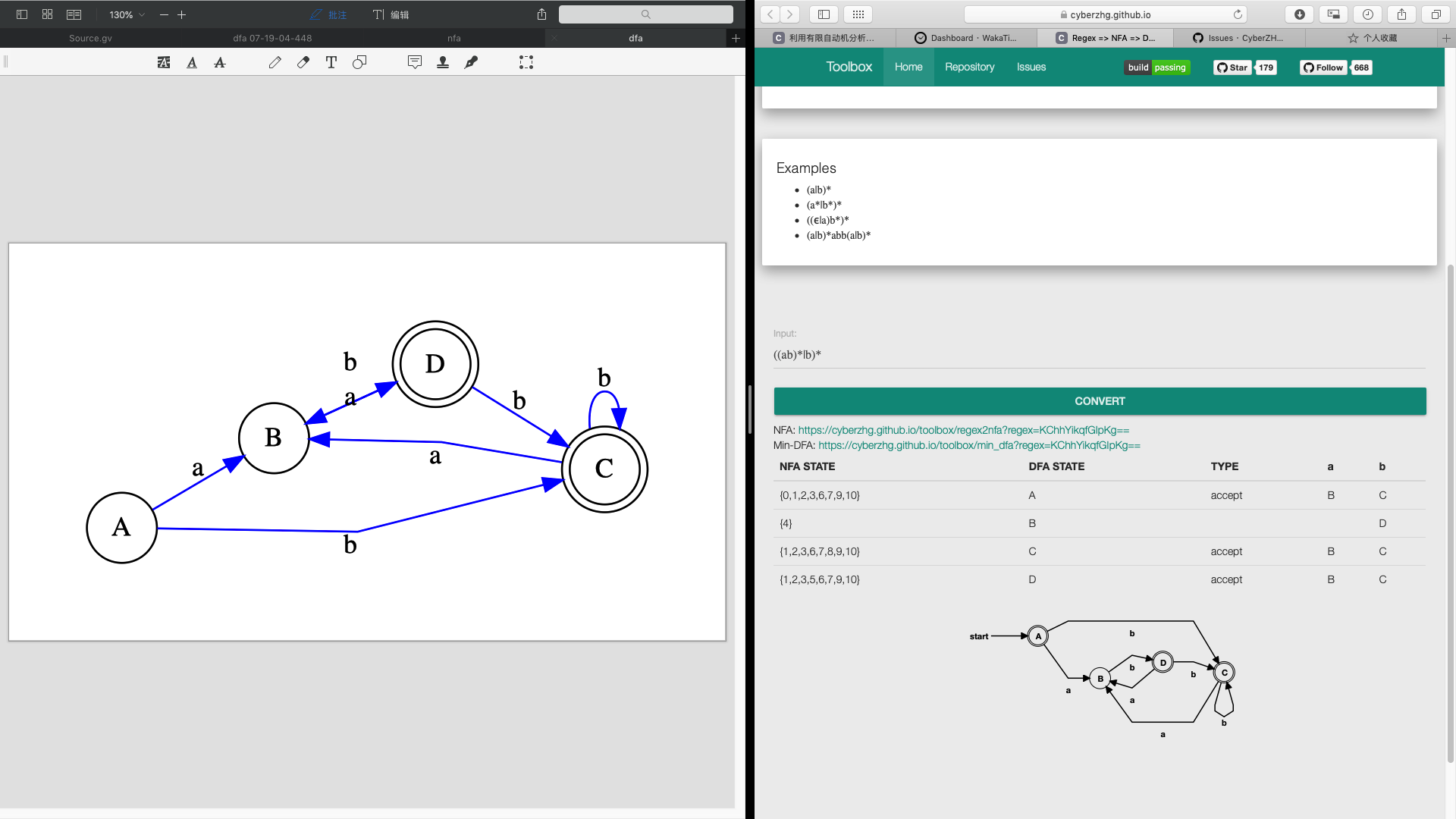Pick the strikethrough text tool
The height and width of the screenshot is (819, 1456).
220,63
